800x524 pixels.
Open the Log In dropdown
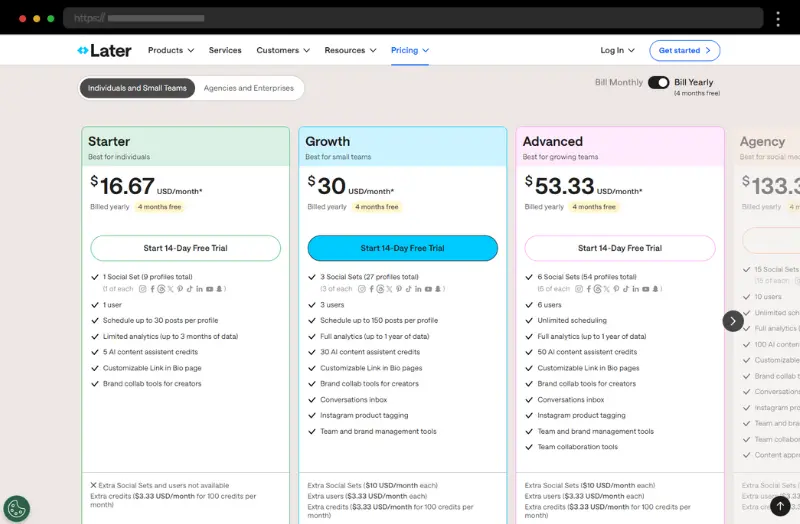point(617,50)
